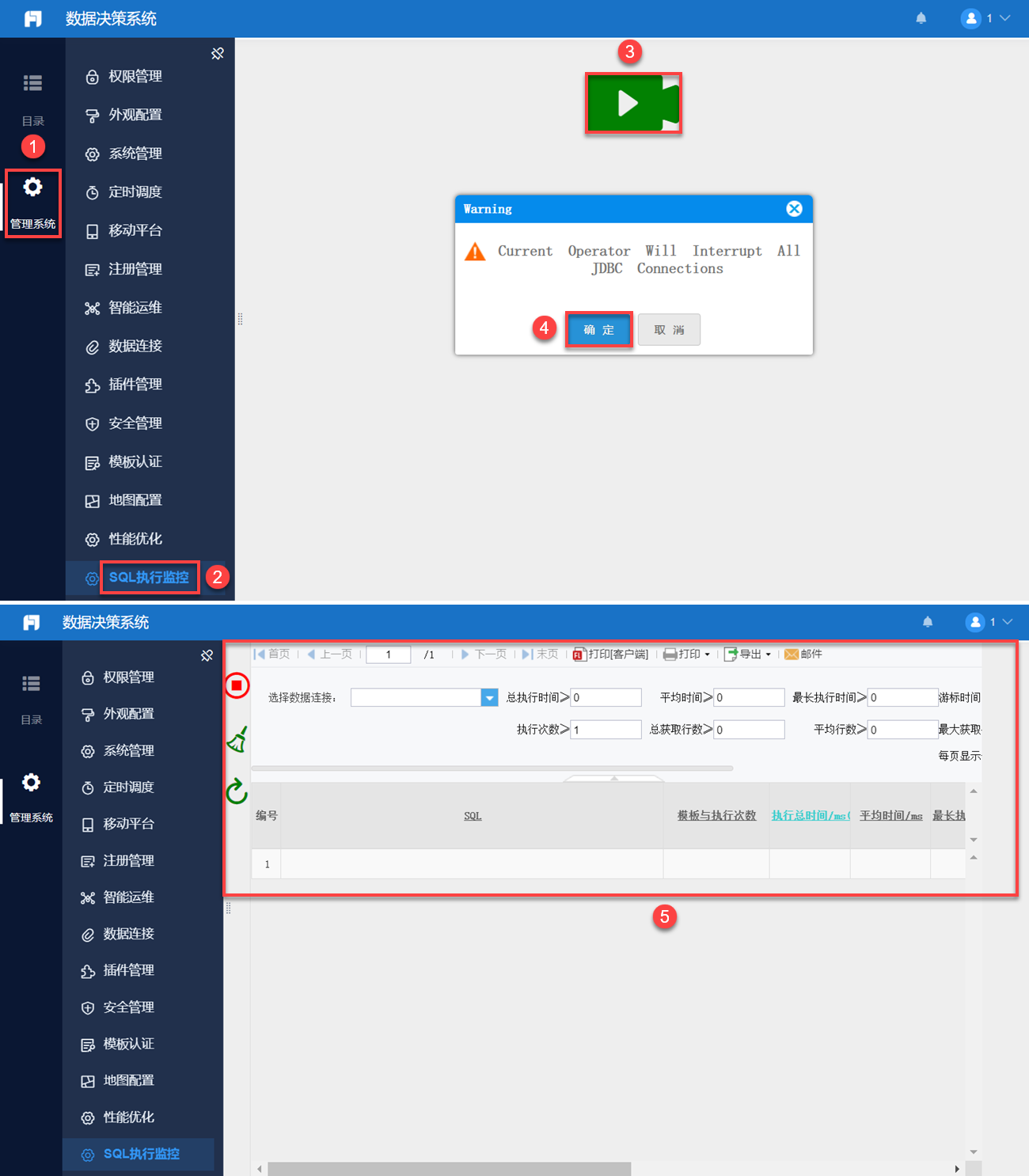This screenshot has height=1176, width=1029.
Task: Jump to last page with 末页
Action: click(540, 654)
